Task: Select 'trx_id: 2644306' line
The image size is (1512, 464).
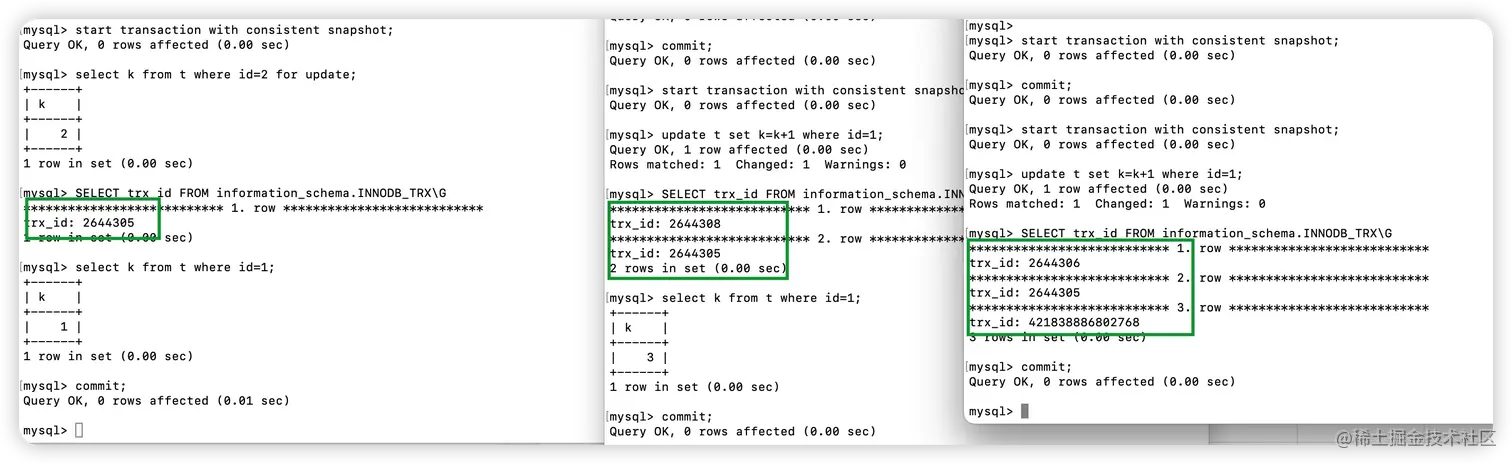Action: pos(1024,263)
